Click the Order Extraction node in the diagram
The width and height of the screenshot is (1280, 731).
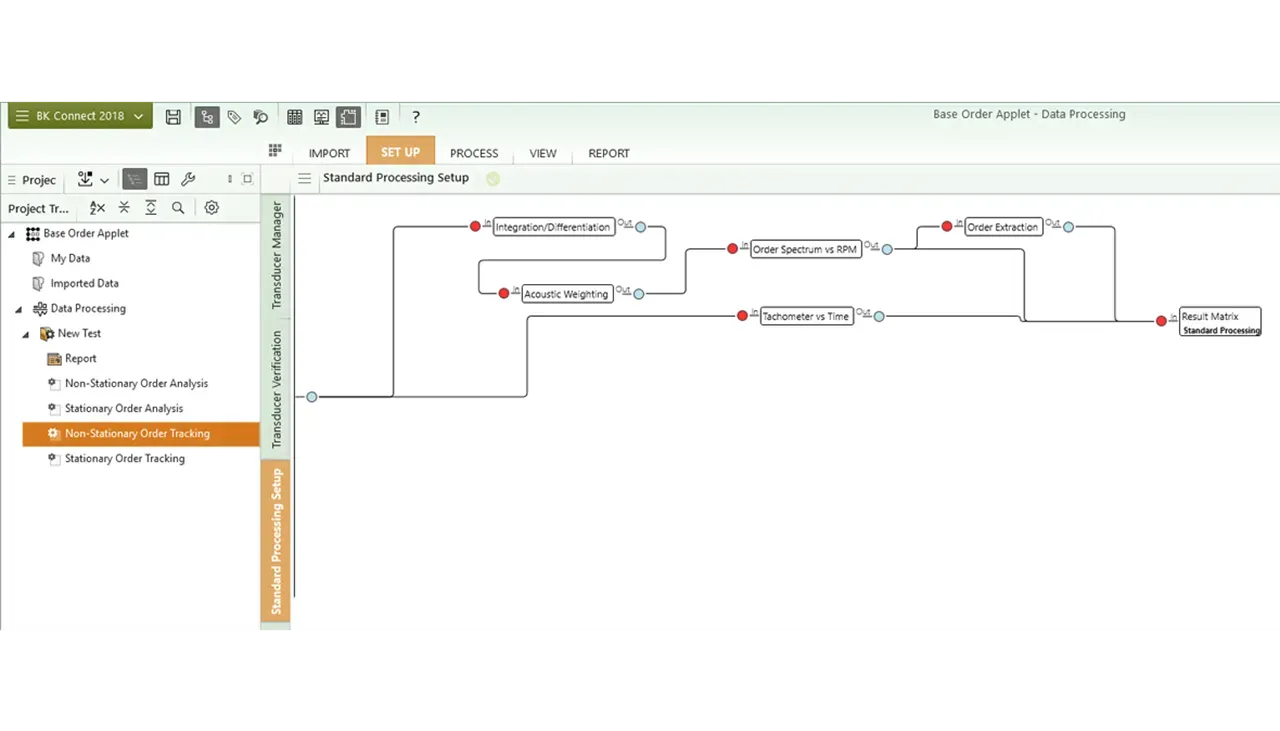point(1002,227)
